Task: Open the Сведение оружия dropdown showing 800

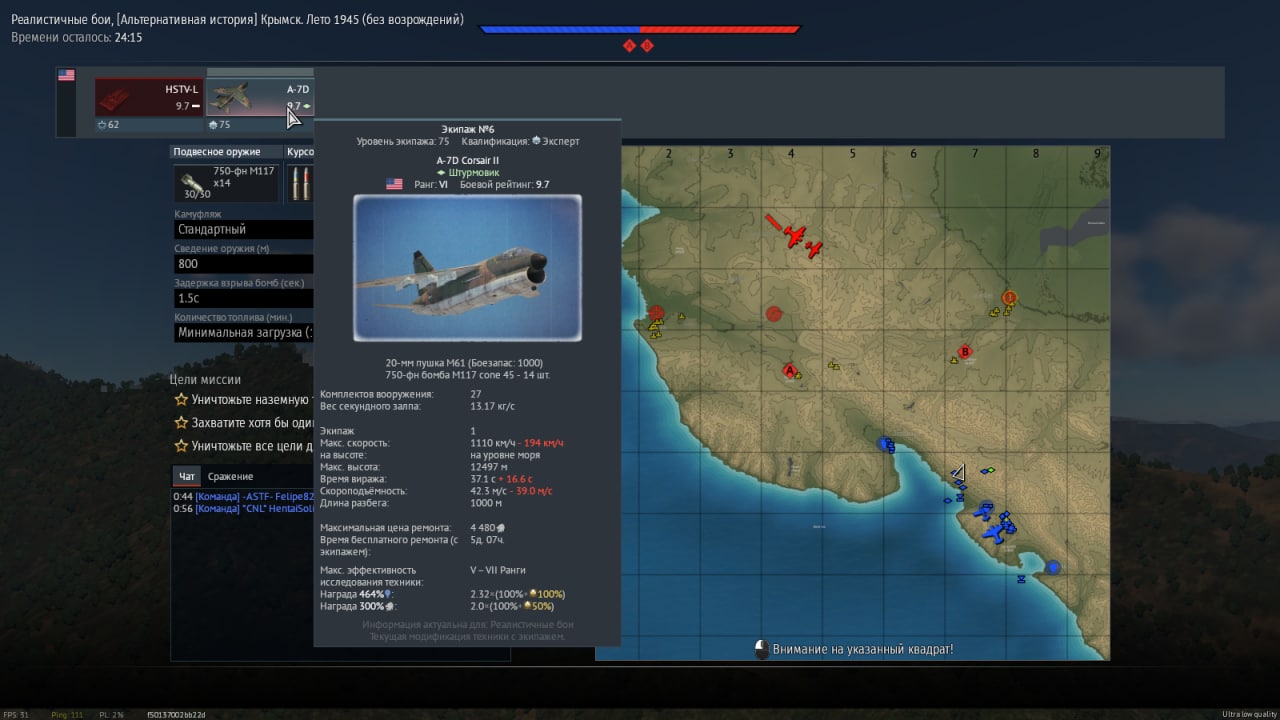Action: coord(244,264)
